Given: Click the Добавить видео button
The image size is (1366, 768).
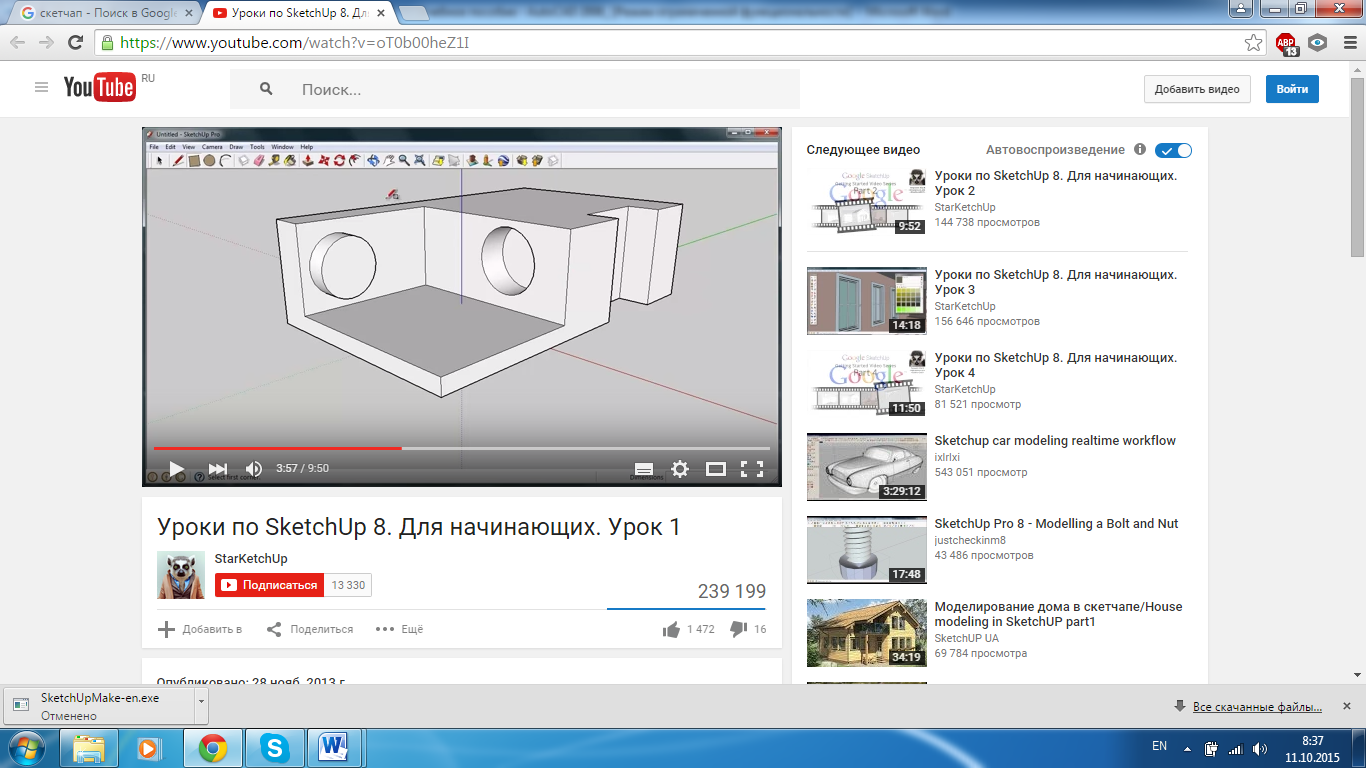Looking at the screenshot, I should [1197, 89].
